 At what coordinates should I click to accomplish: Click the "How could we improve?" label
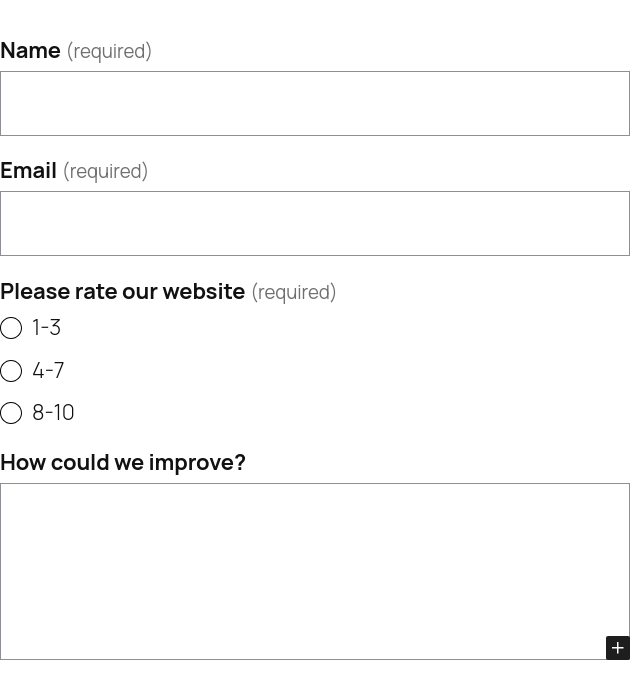tap(122, 462)
